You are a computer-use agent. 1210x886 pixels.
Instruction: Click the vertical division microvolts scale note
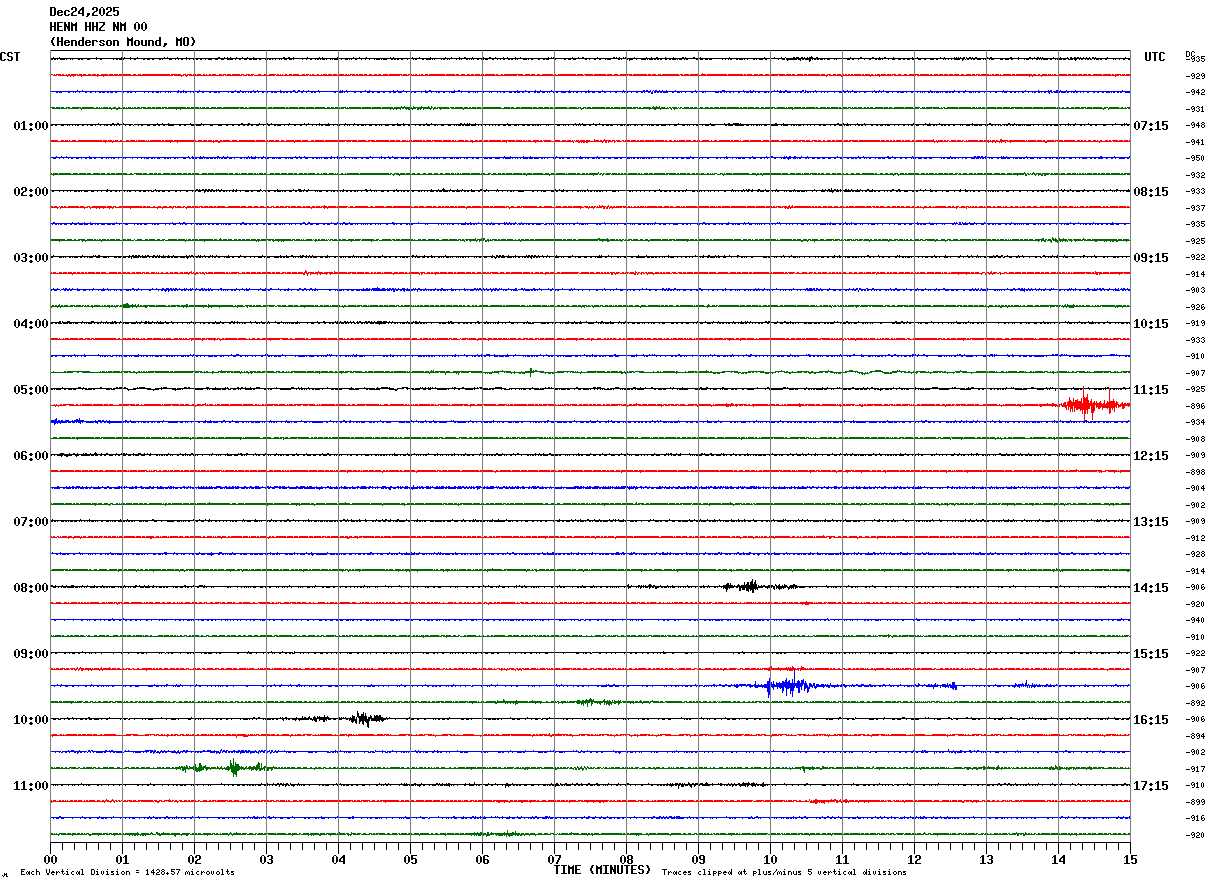coord(127,873)
